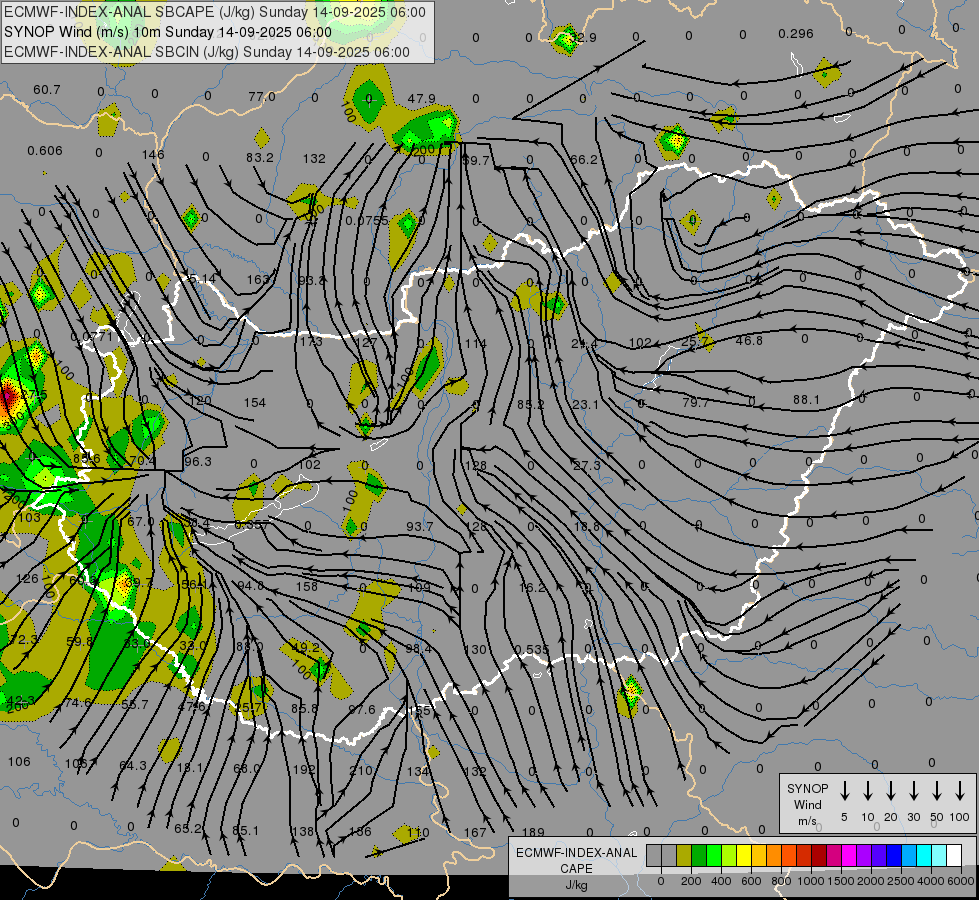
Task: Click the 72.3 value on map
Action: click(x=24, y=639)
